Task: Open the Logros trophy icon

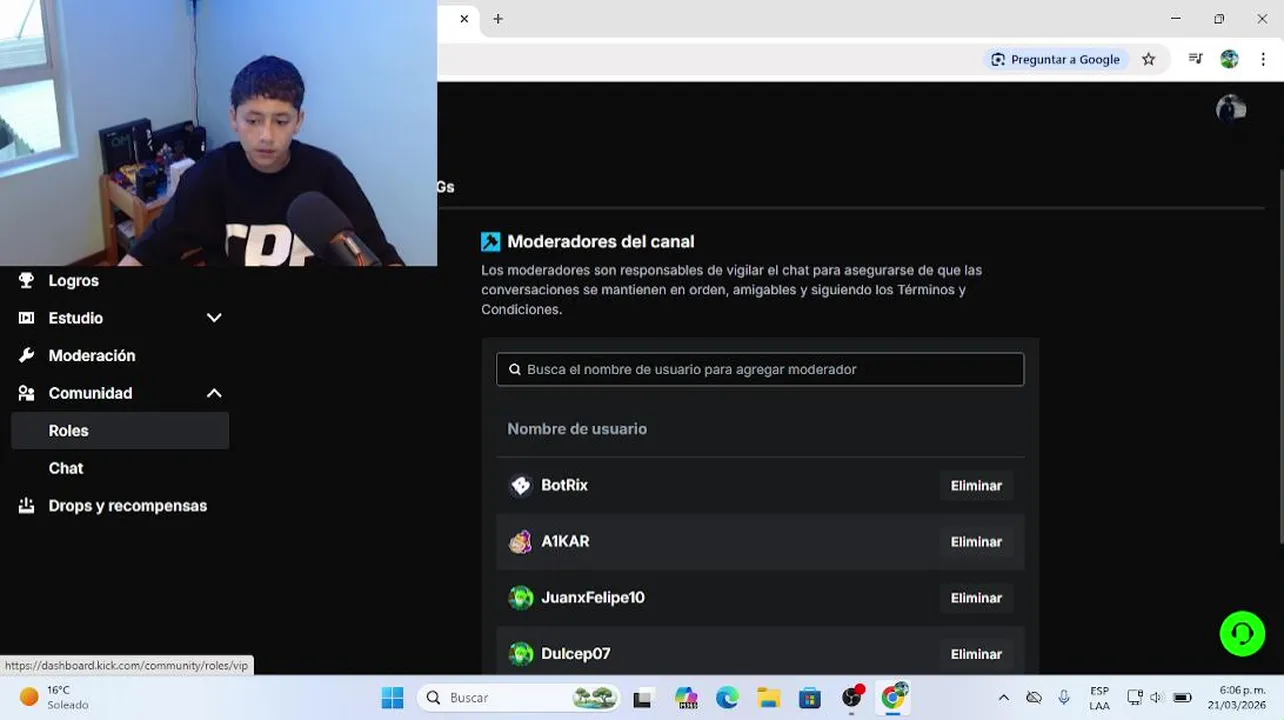Action: pos(27,281)
